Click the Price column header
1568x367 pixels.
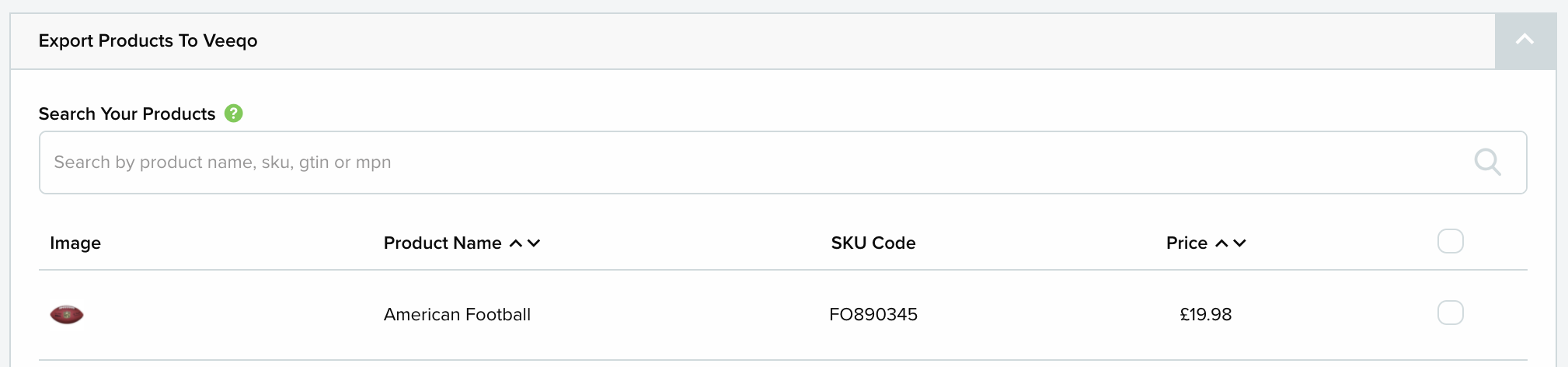1186,243
